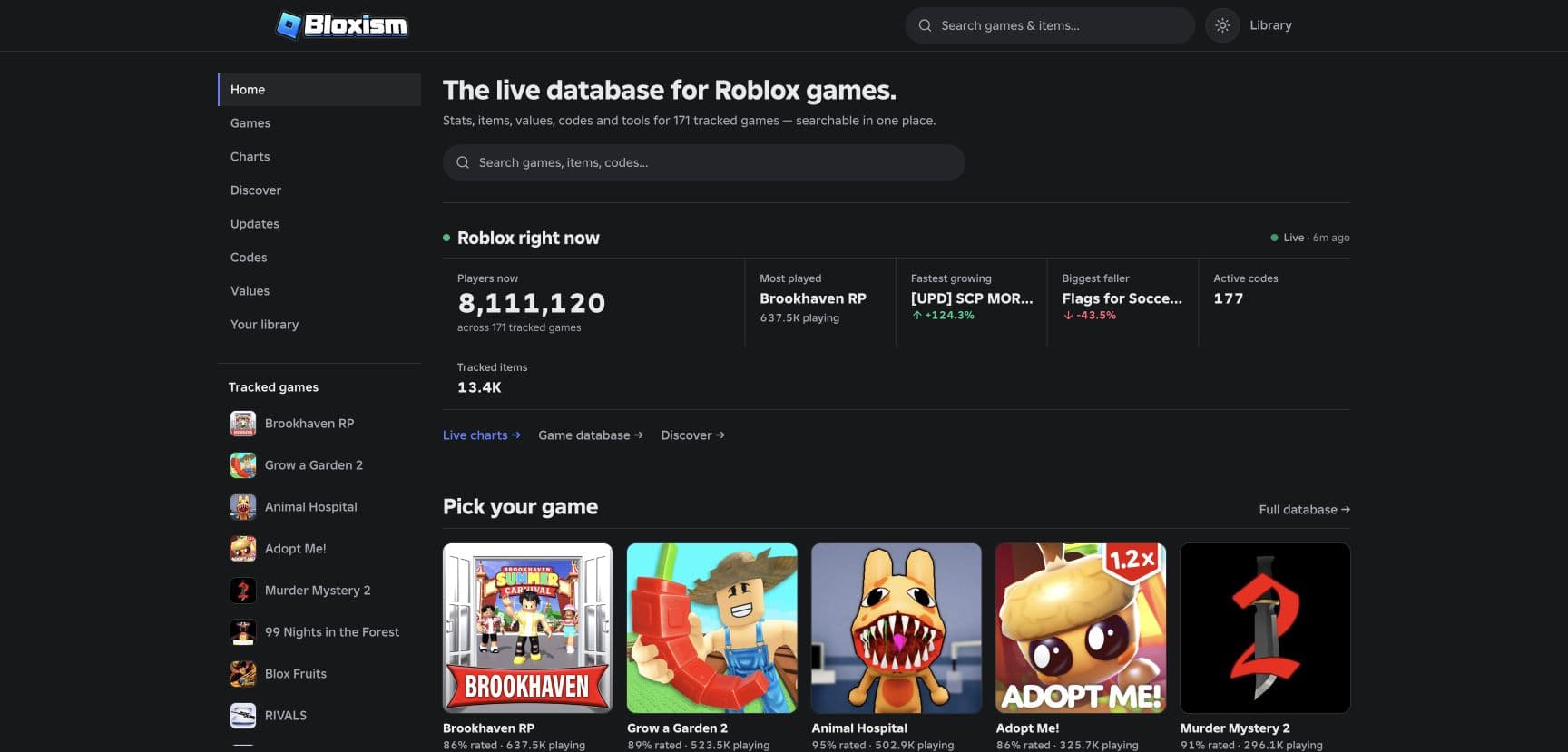Click Grow a Garden 2 title under card
This screenshot has width=1568, height=752.
click(x=677, y=728)
